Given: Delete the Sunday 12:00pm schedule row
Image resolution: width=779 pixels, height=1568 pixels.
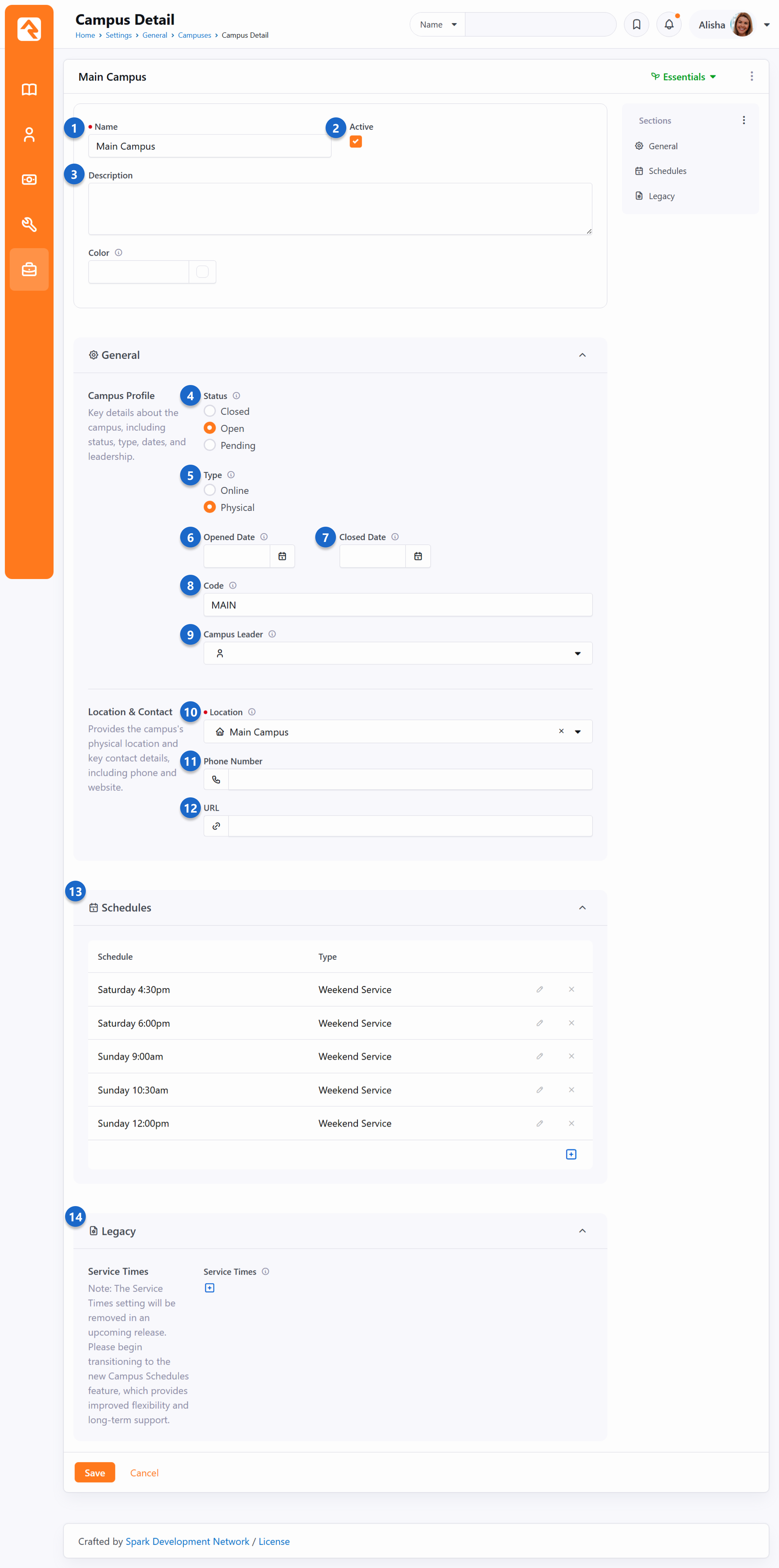Looking at the screenshot, I should (x=571, y=1123).
